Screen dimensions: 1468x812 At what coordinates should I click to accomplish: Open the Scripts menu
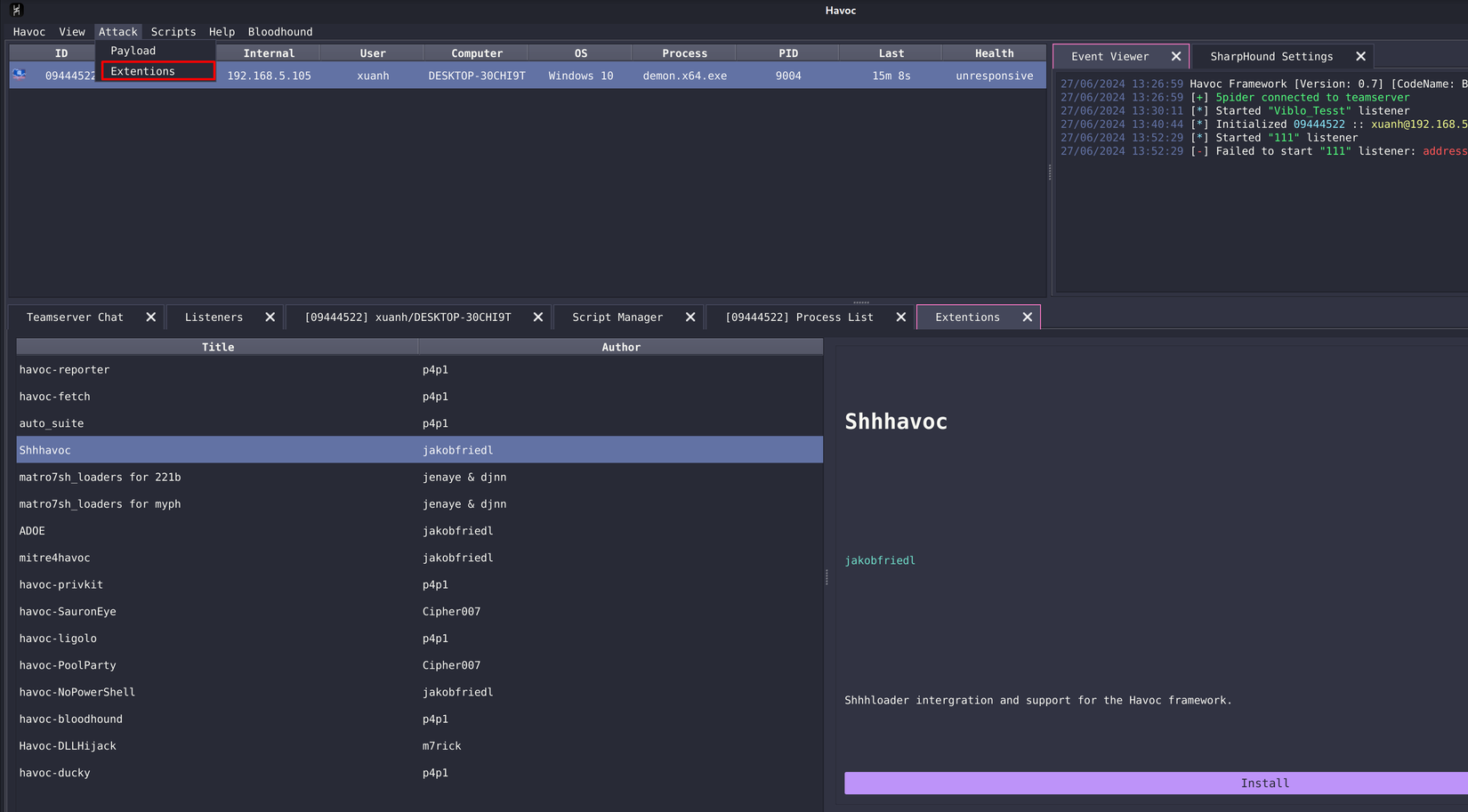(173, 31)
